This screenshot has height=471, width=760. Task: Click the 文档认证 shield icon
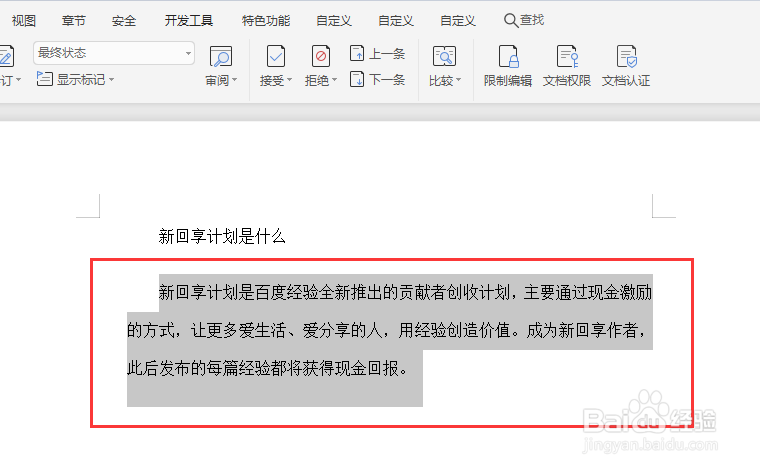pos(627,56)
